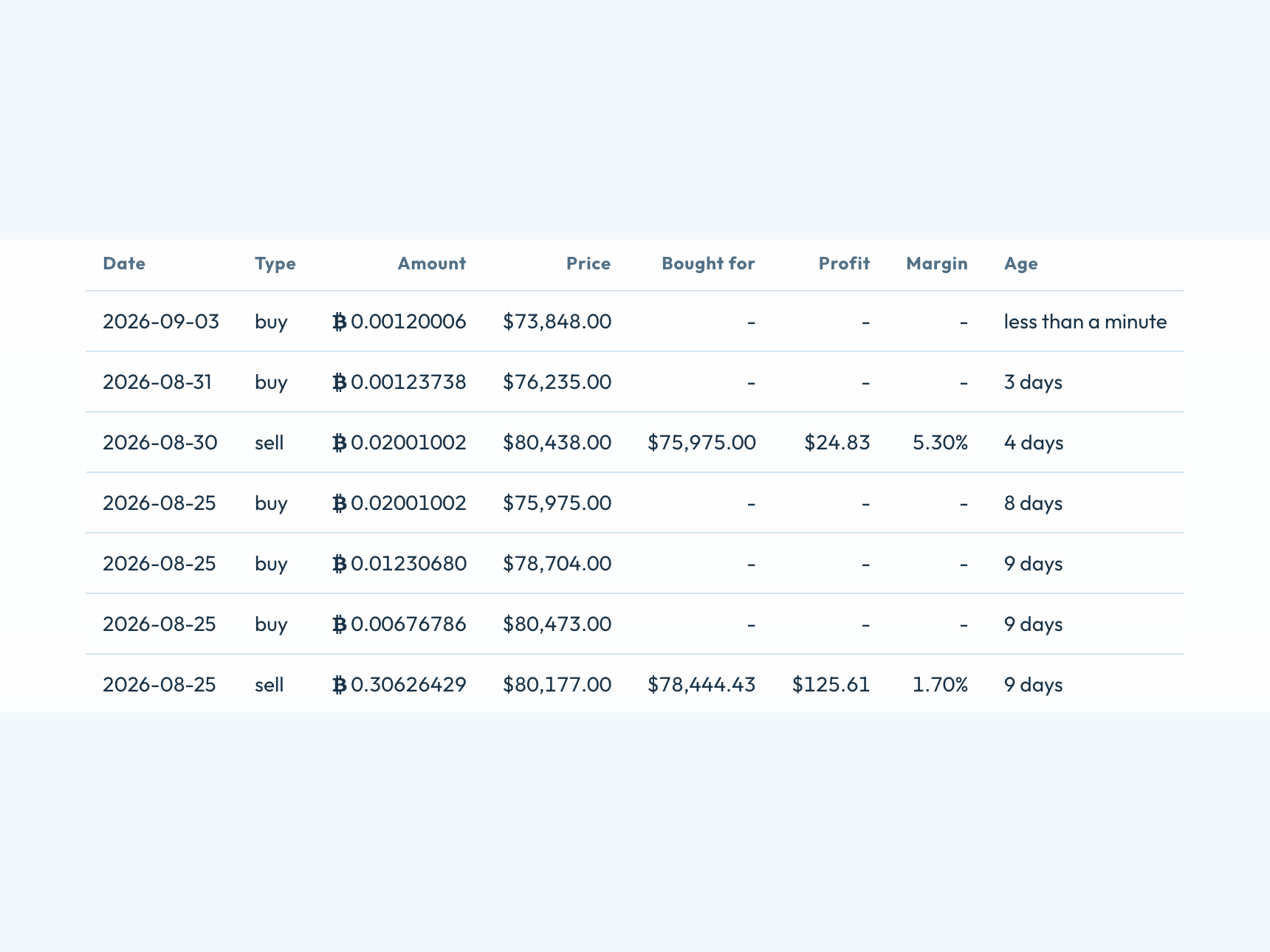Click the '4 days' age cell
The height and width of the screenshot is (952, 1270).
(x=1034, y=443)
